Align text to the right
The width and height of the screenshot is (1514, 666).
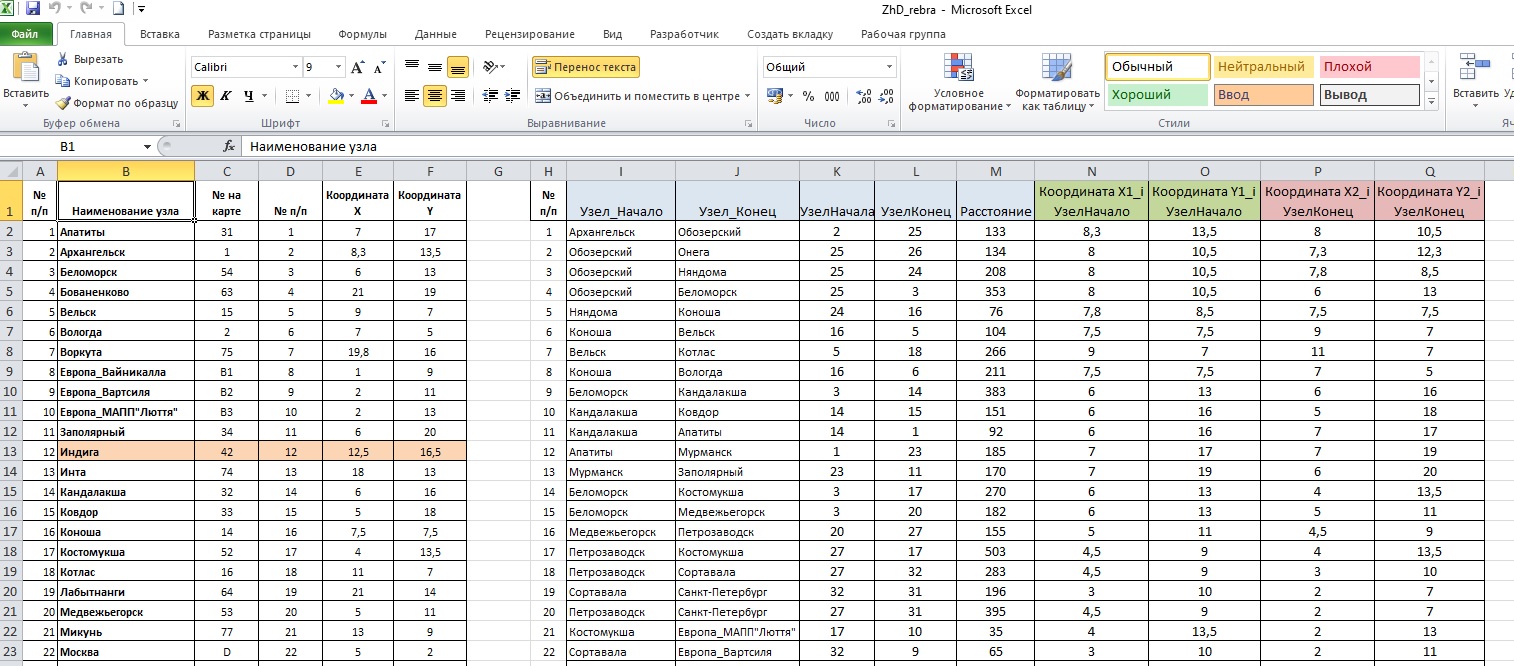457,96
